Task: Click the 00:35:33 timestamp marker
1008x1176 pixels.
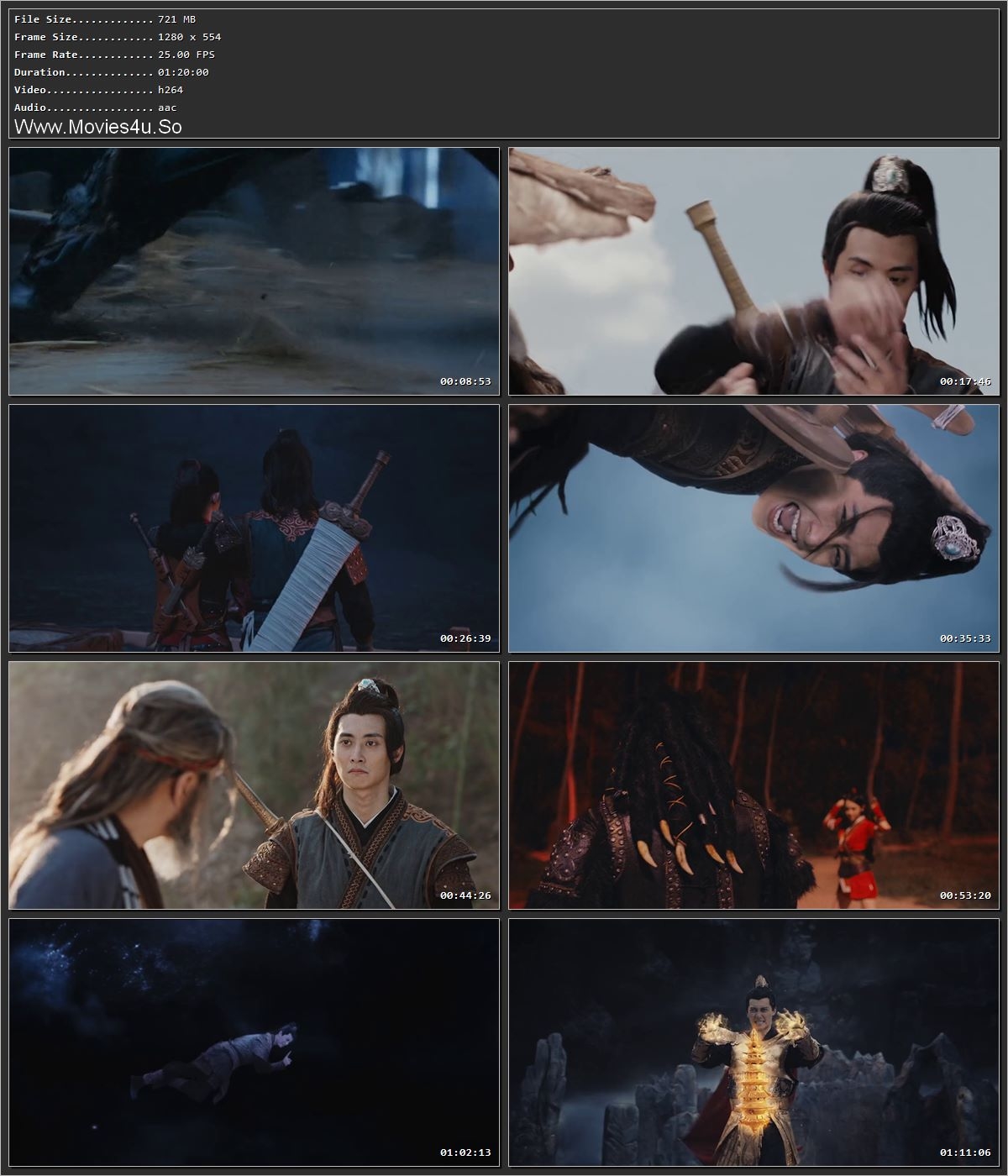Action: 963,638
